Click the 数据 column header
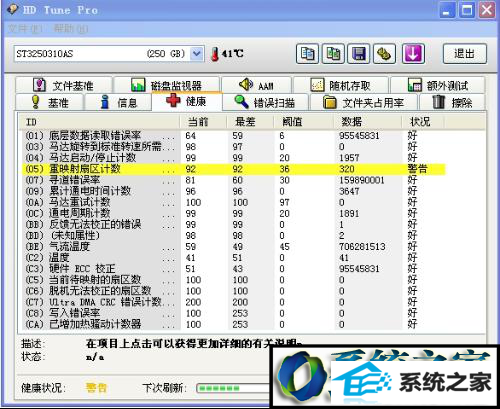This screenshot has width=500, height=409. [367, 122]
